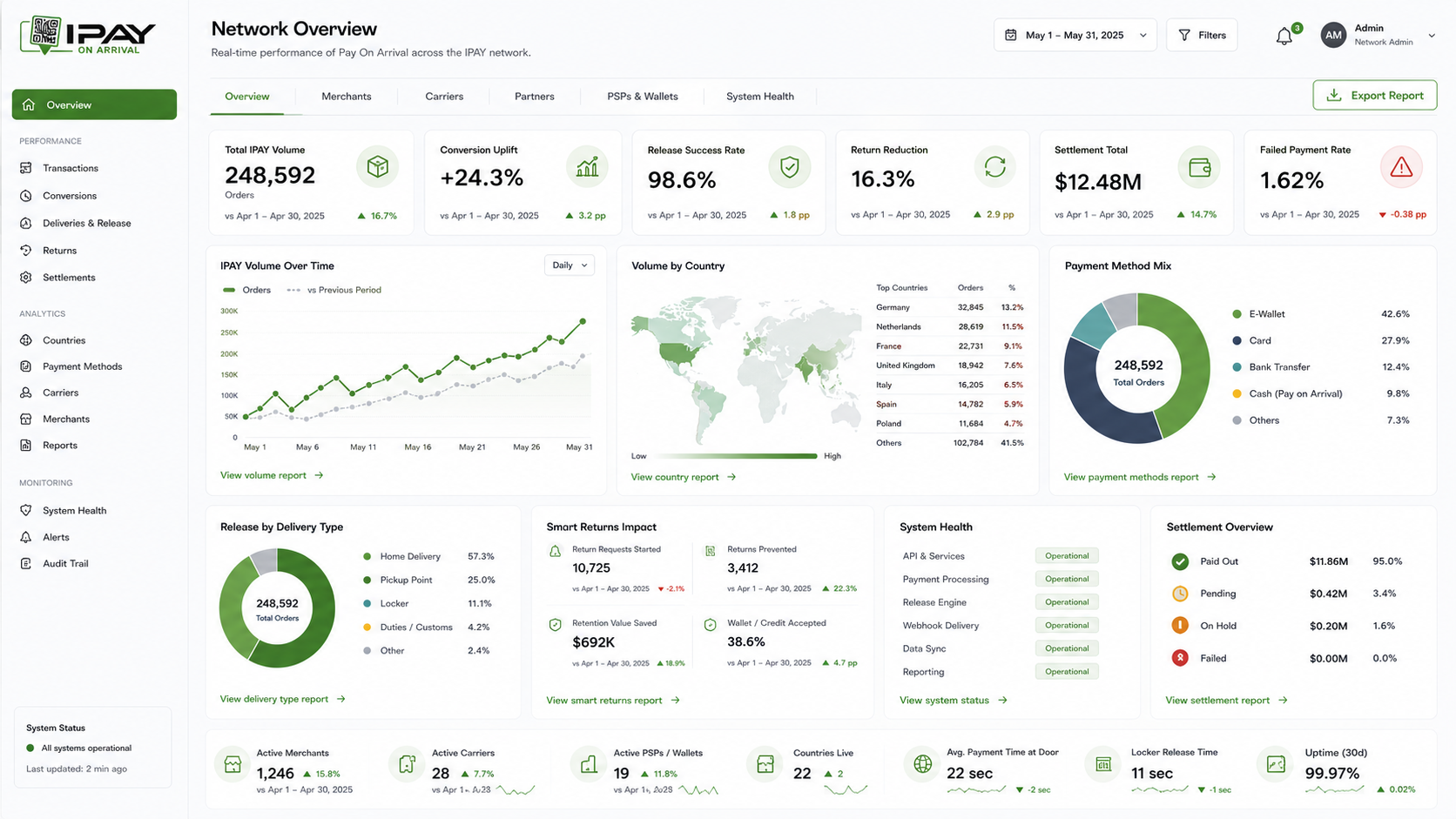1456x819 pixels.
Task: Click the Settlement Total wallet icon
Action: coord(1199,167)
